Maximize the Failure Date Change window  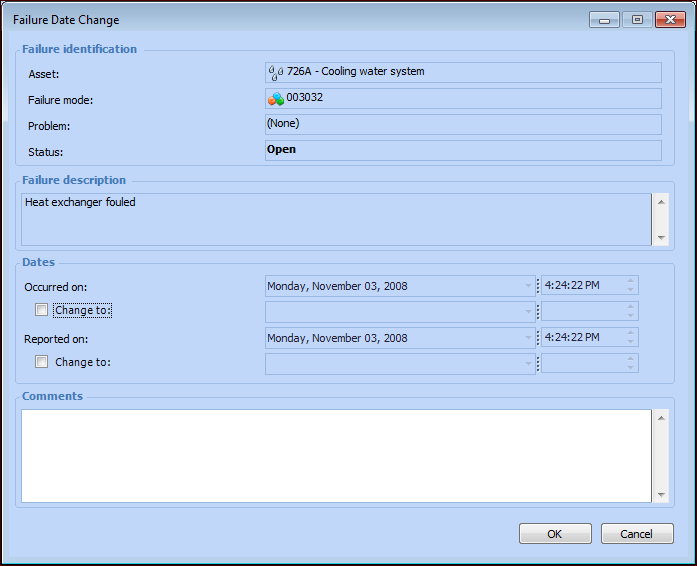pyautogui.click(x=637, y=20)
